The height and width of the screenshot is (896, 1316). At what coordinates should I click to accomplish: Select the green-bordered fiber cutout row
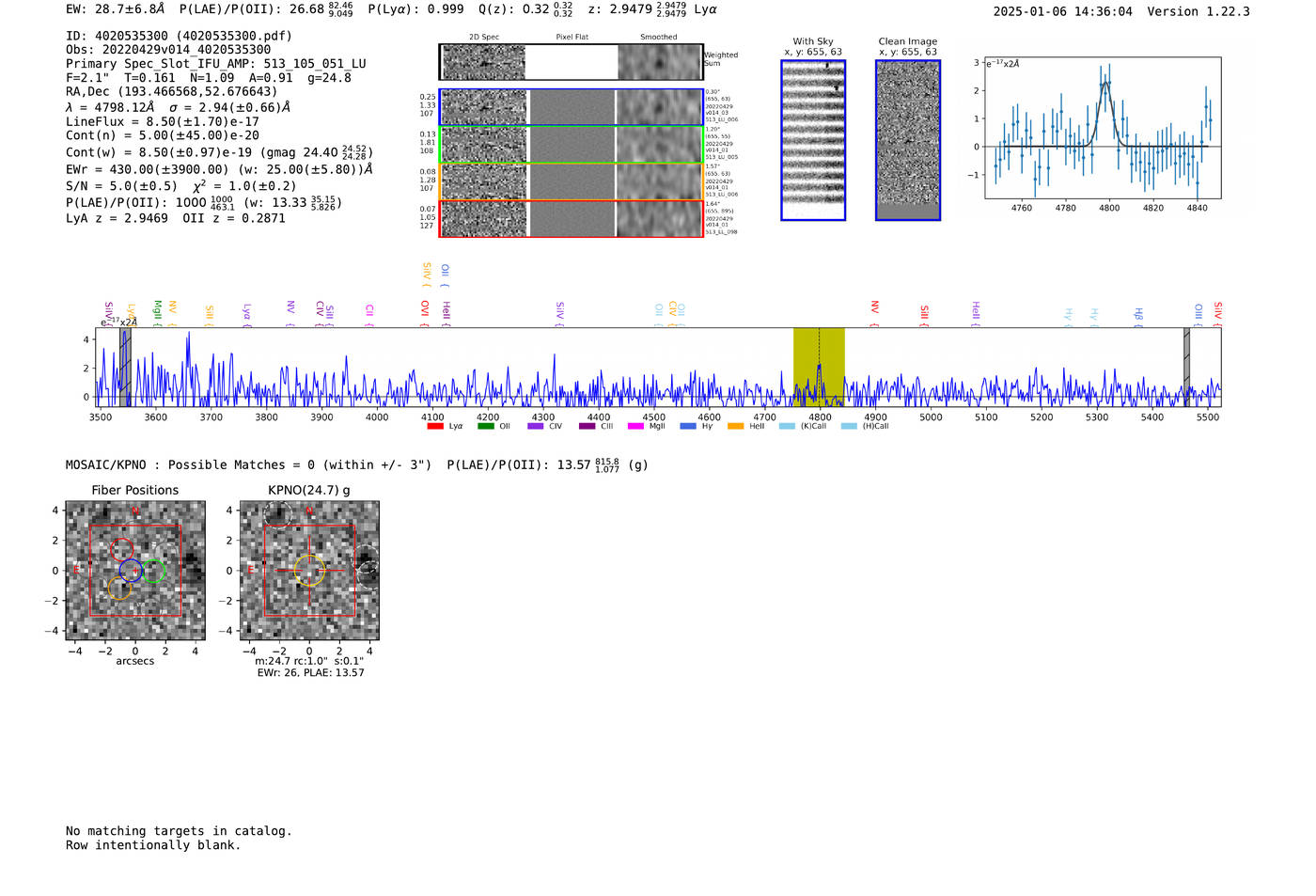click(572, 145)
